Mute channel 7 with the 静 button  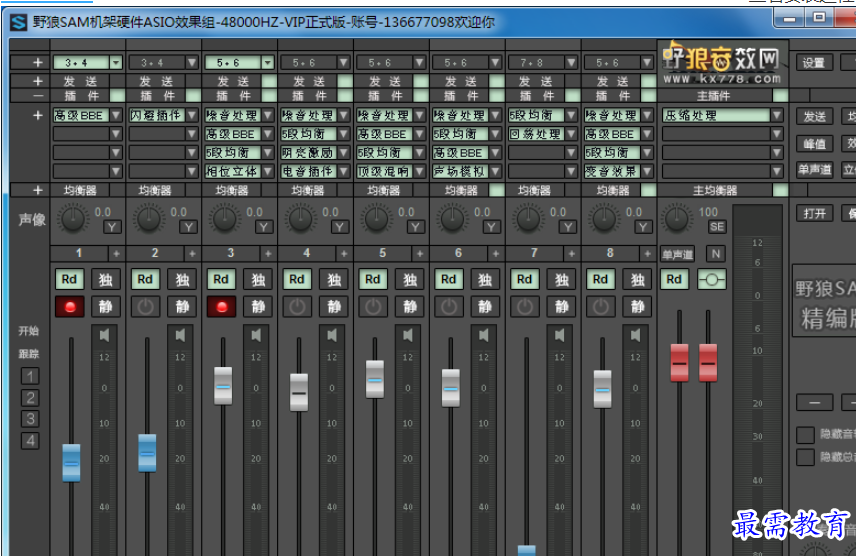(561, 307)
